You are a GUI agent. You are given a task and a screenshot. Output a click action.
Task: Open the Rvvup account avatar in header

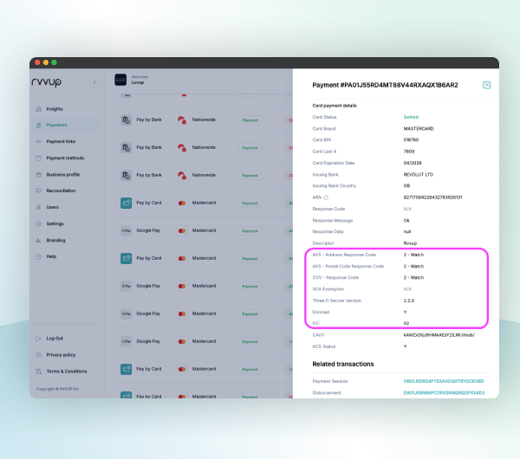(120, 80)
